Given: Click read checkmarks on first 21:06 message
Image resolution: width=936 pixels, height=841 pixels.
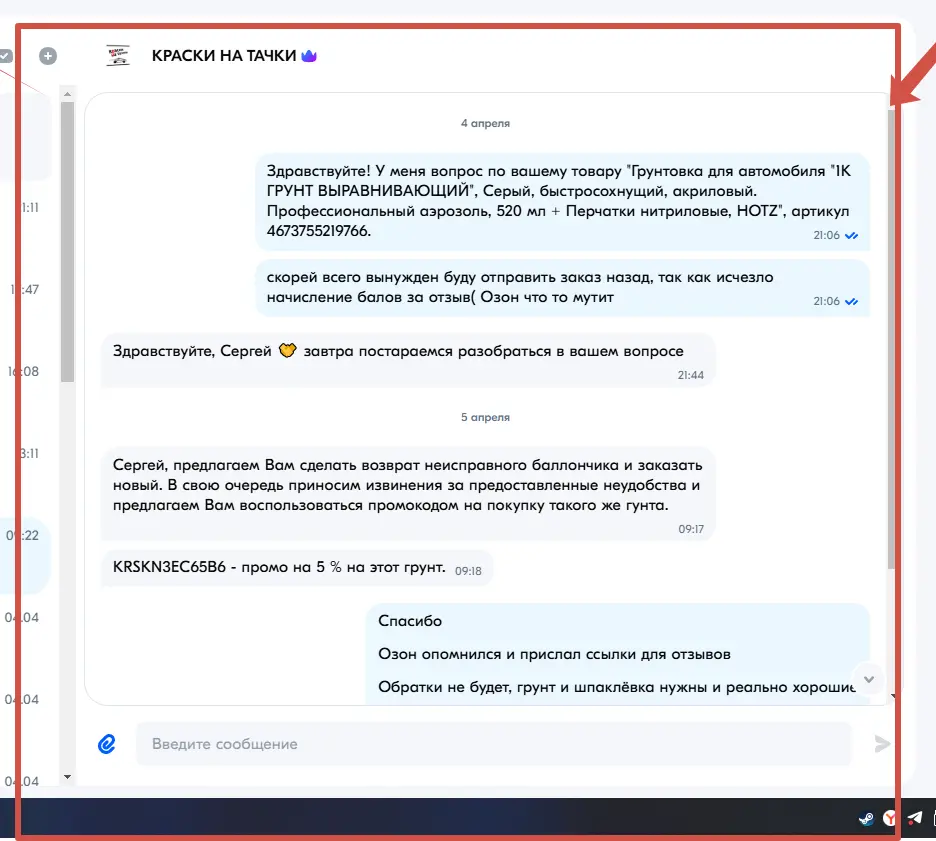Looking at the screenshot, I should [x=852, y=236].
